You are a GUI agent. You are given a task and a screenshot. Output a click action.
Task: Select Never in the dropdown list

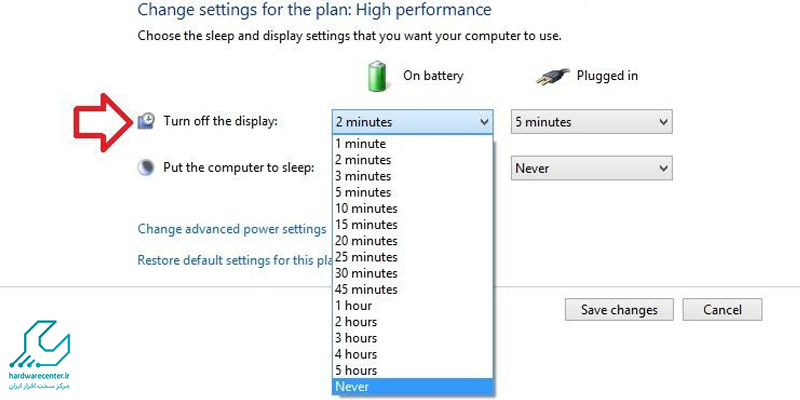412,387
